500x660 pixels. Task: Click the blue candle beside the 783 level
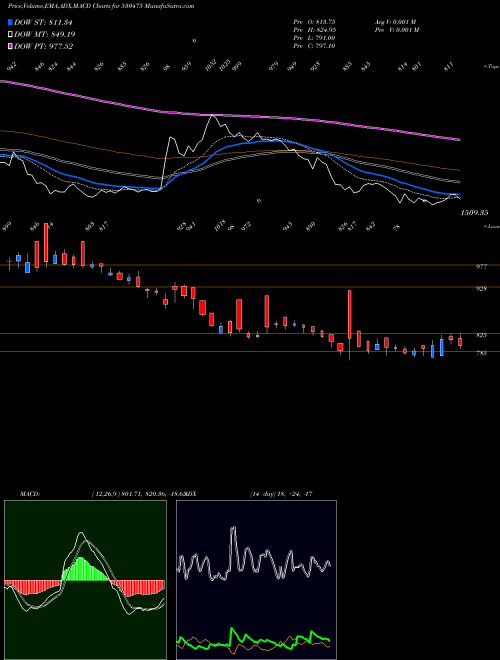(441, 348)
